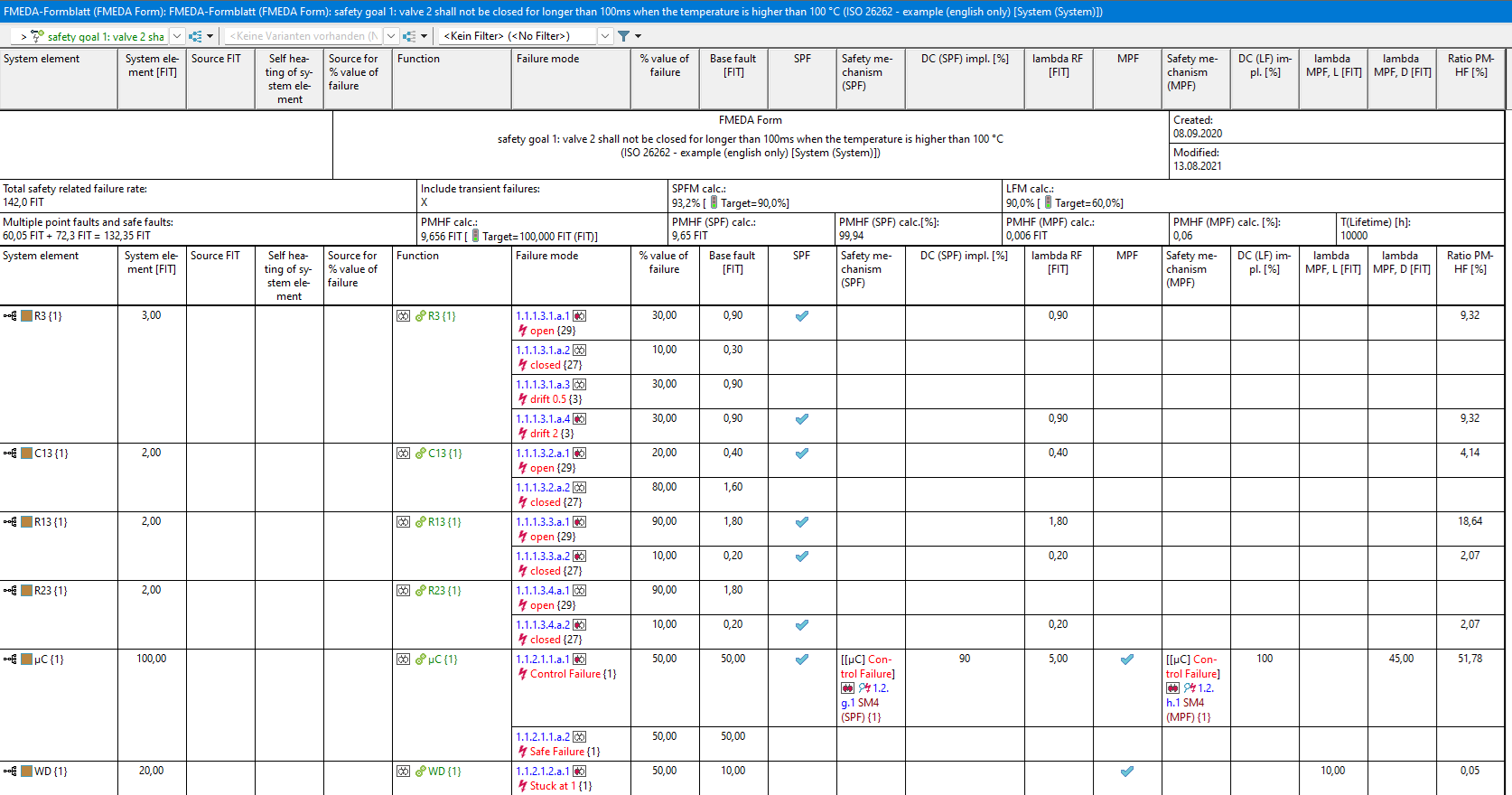Expand arrow next to the first structure view icon
This screenshot has height=795, width=1512.
click(210, 36)
